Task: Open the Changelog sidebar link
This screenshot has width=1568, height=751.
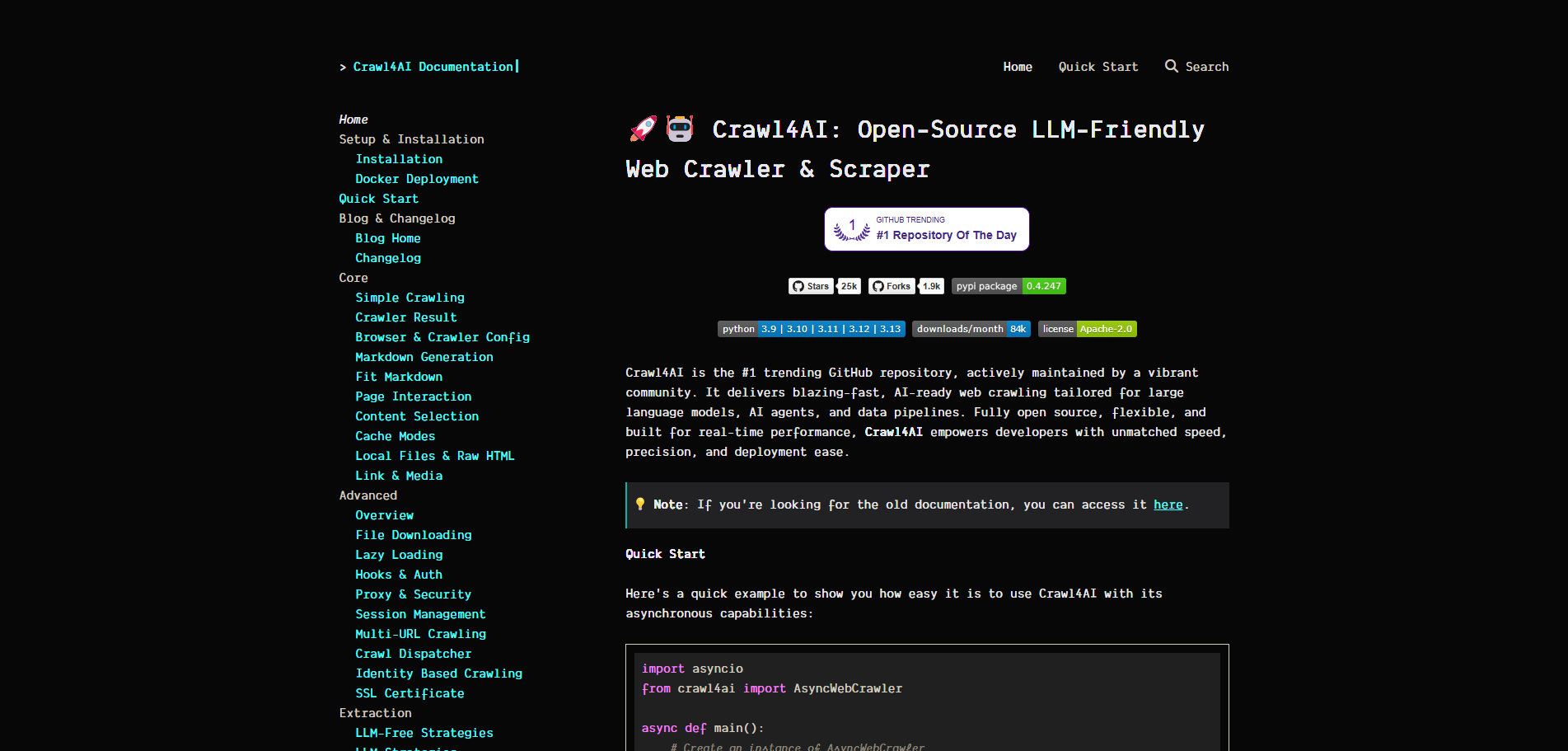Action: coord(387,258)
